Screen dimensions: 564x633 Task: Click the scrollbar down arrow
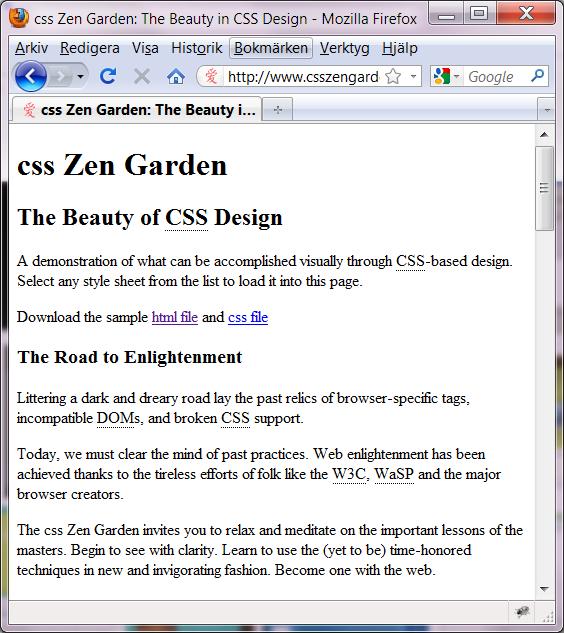[544, 589]
